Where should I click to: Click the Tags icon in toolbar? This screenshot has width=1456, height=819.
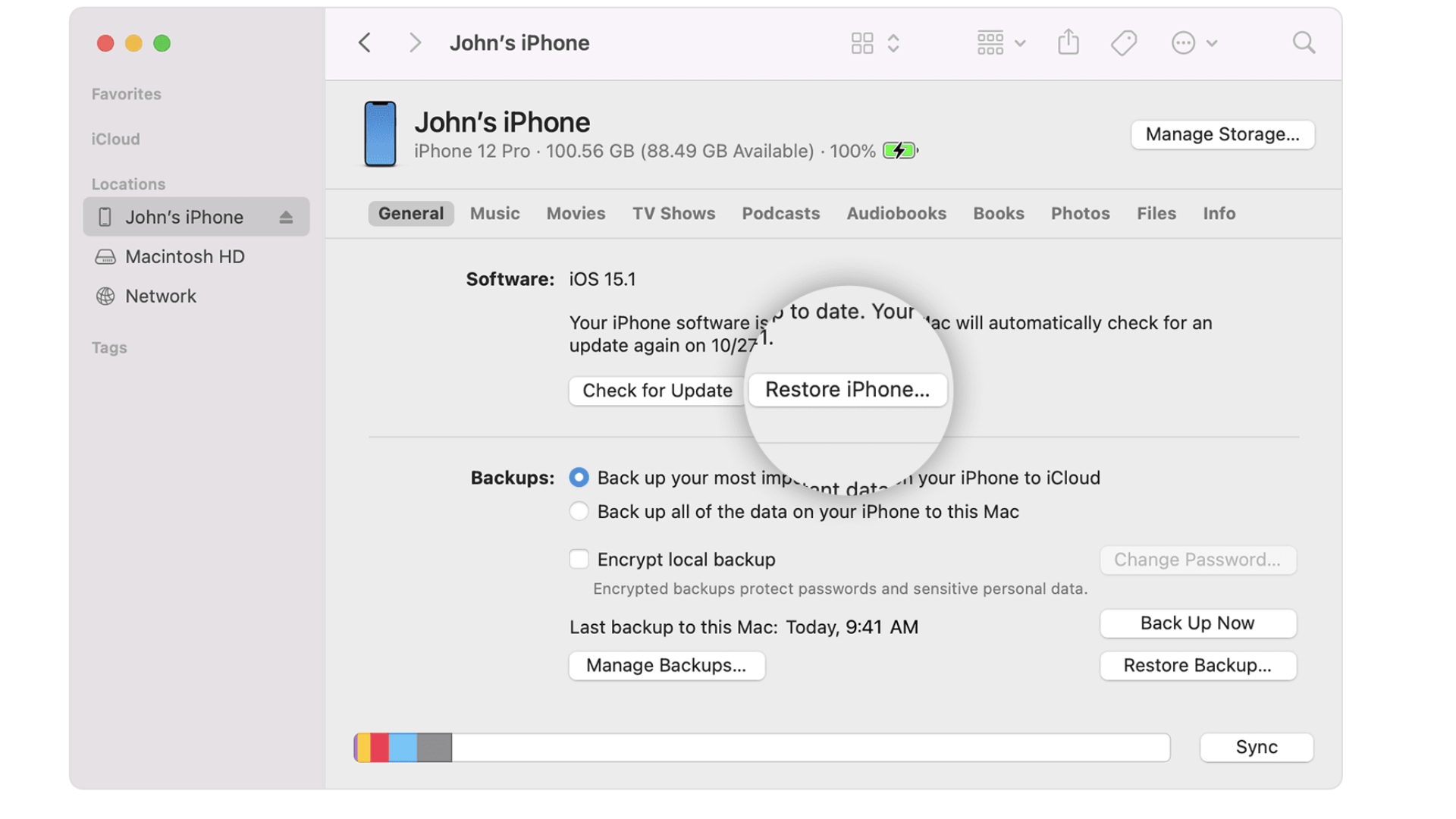(x=1123, y=42)
